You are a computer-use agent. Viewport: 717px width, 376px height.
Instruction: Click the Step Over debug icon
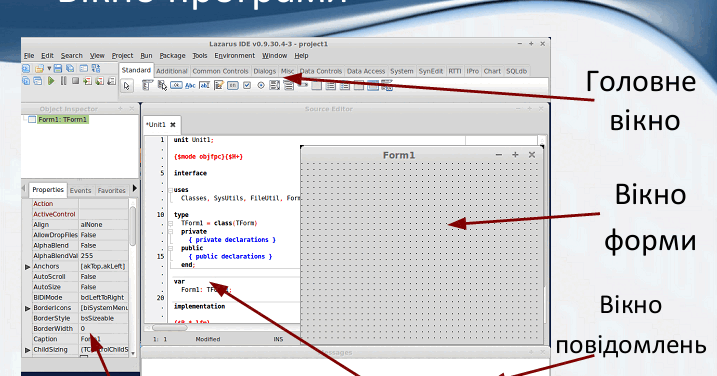[x=99, y=81]
